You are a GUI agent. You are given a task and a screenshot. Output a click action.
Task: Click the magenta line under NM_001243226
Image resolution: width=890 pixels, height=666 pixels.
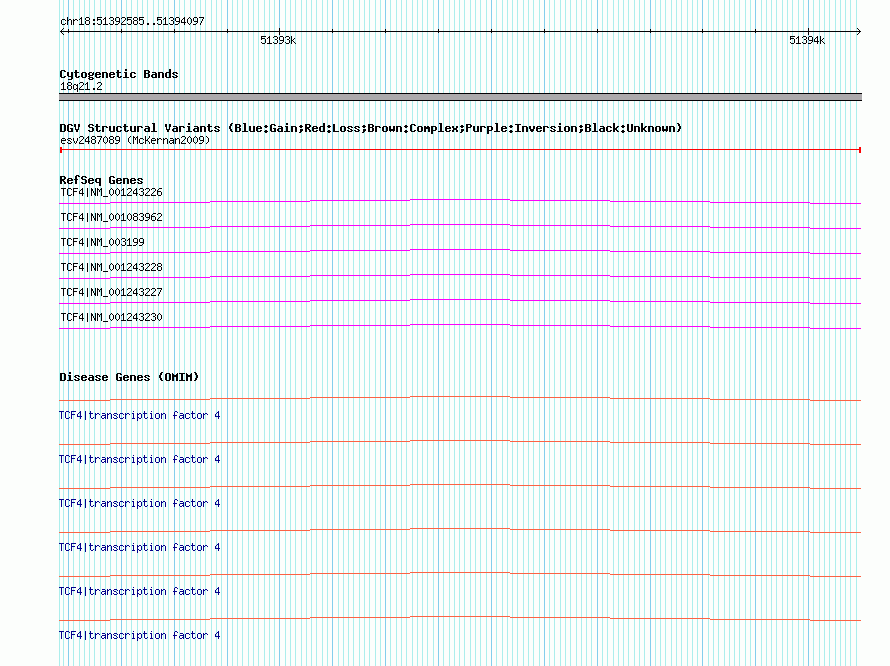pos(460,201)
